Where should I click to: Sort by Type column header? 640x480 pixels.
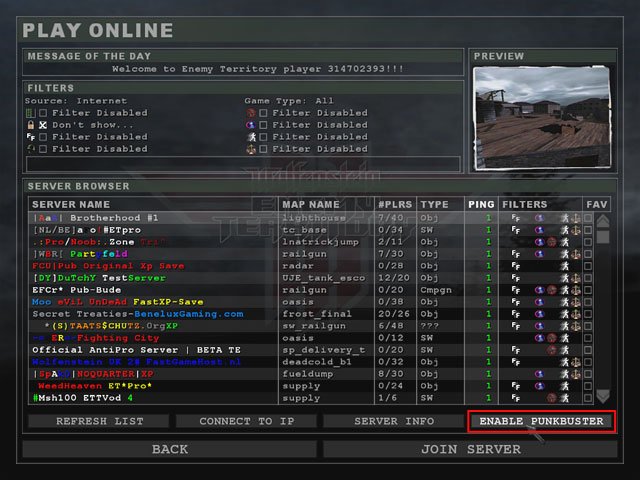click(440, 204)
